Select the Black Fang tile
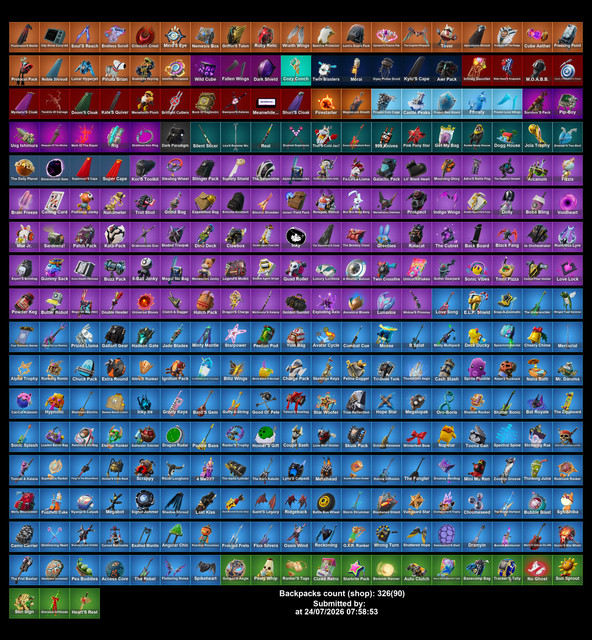The image size is (592, 640). (507, 237)
